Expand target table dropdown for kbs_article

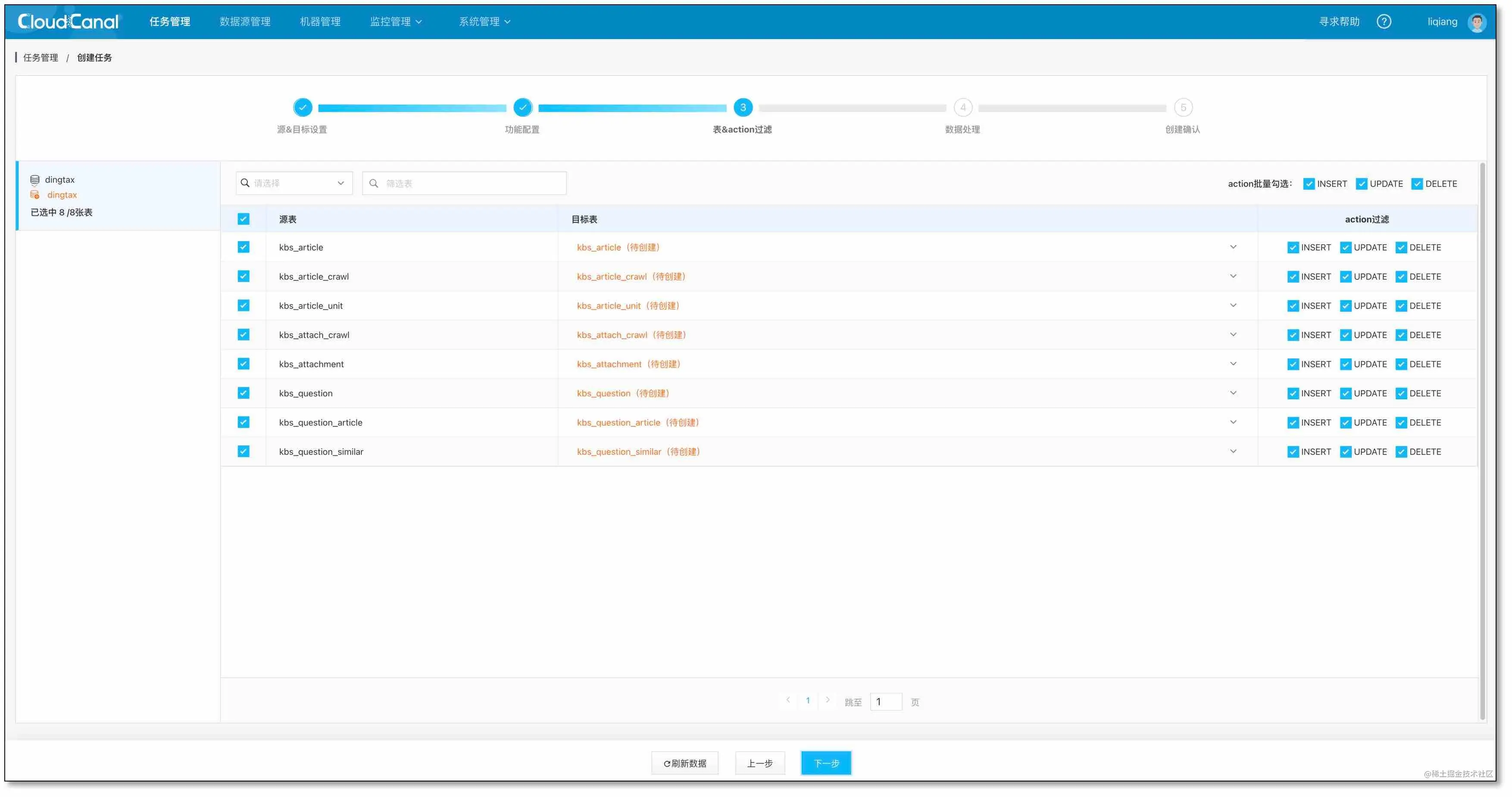tap(1233, 247)
